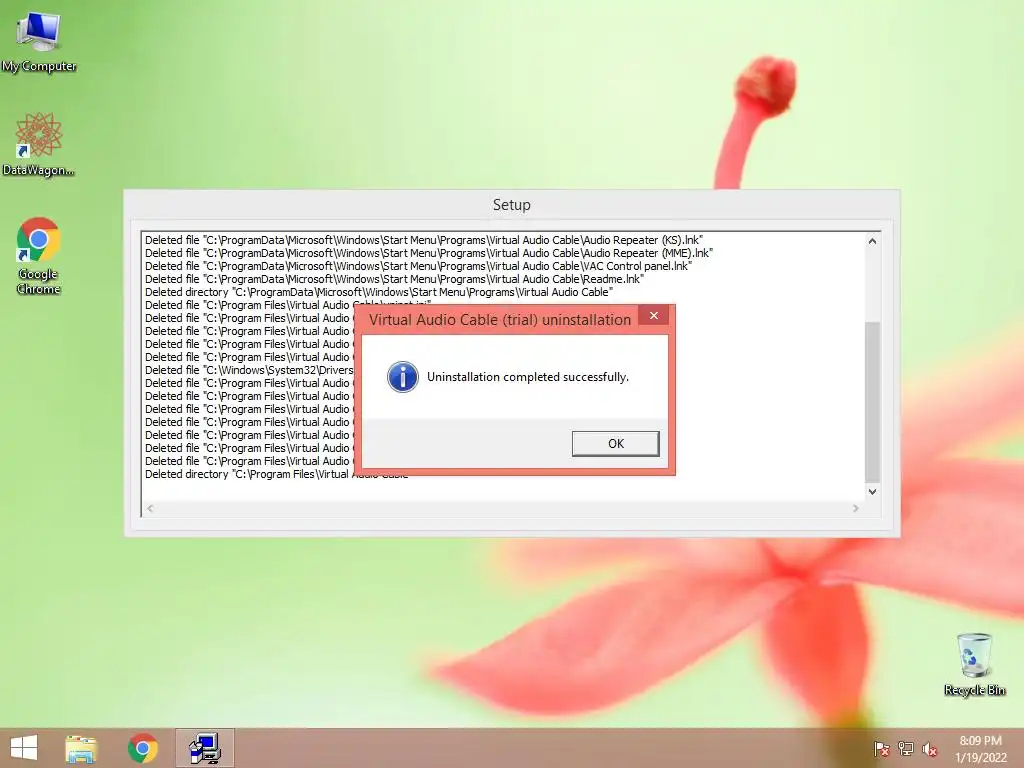Open the Recycle Bin icon
The width and height of the screenshot is (1024, 768).
pyautogui.click(x=974, y=665)
